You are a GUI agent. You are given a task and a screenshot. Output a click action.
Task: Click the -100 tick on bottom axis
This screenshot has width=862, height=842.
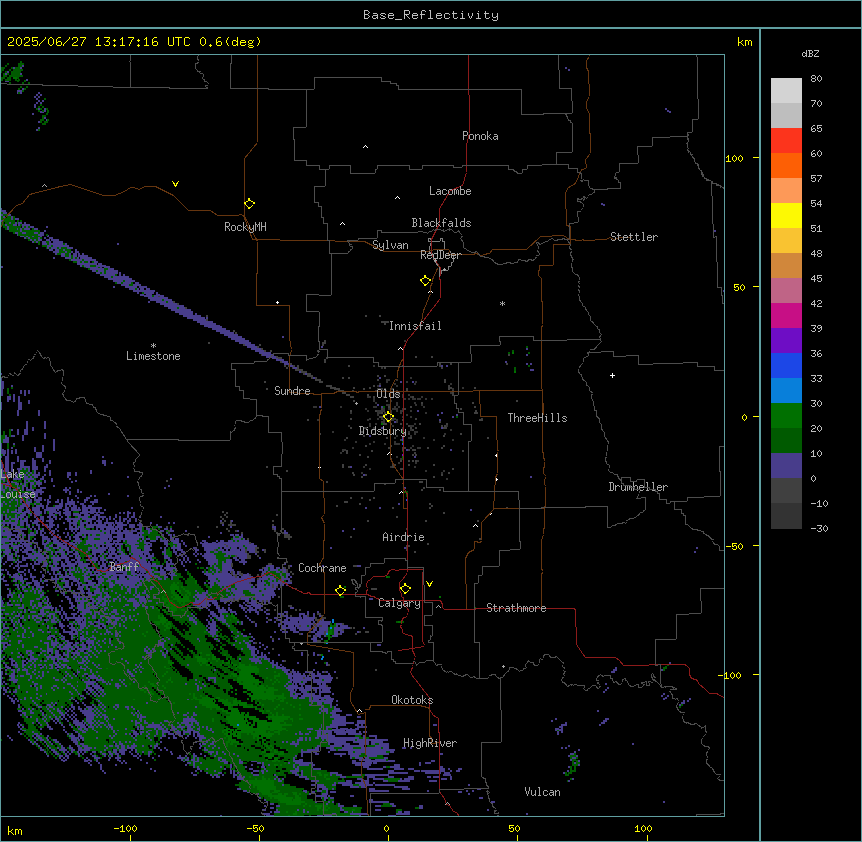tap(125, 828)
